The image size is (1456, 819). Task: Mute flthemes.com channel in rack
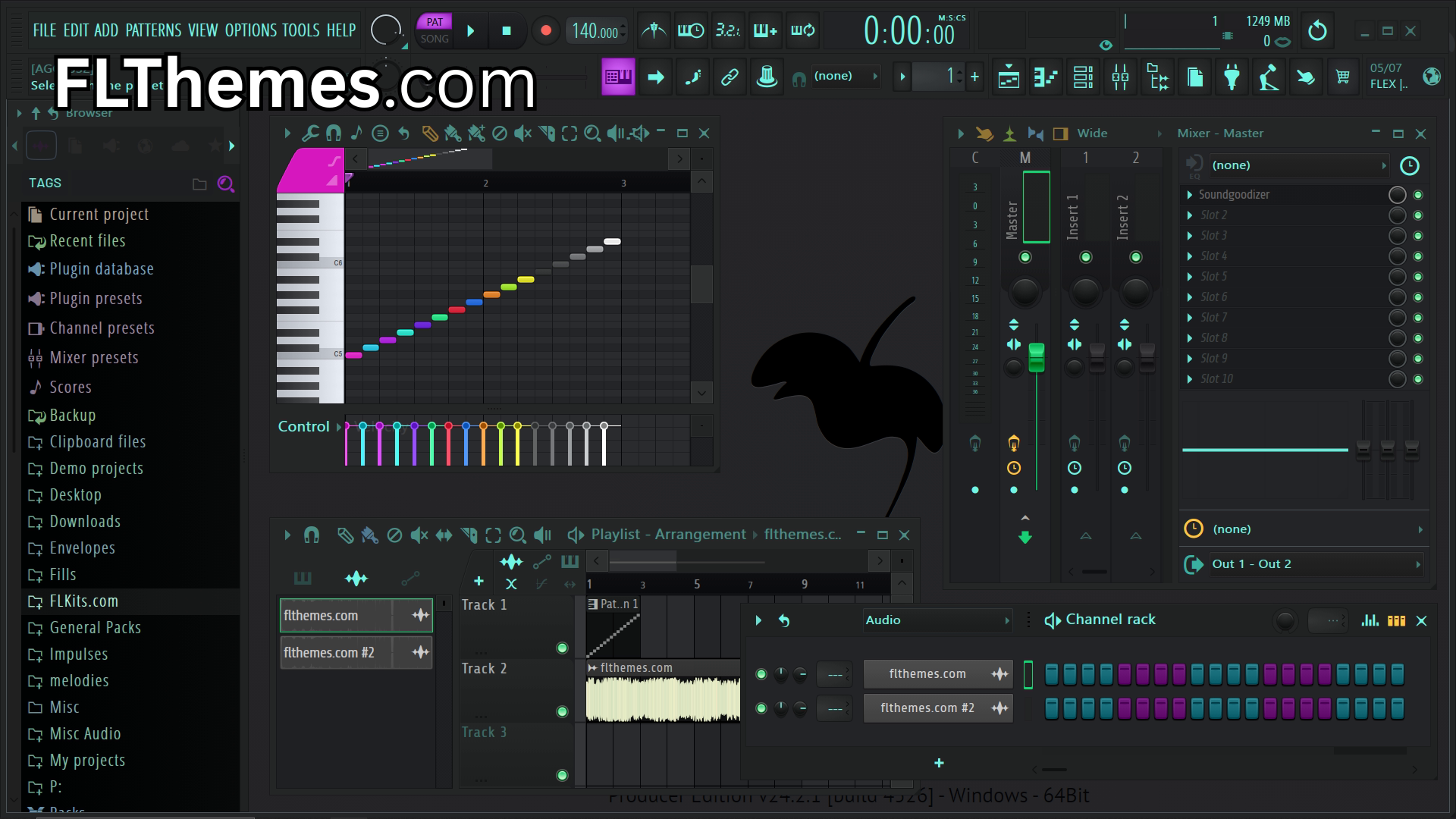[x=761, y=674]
